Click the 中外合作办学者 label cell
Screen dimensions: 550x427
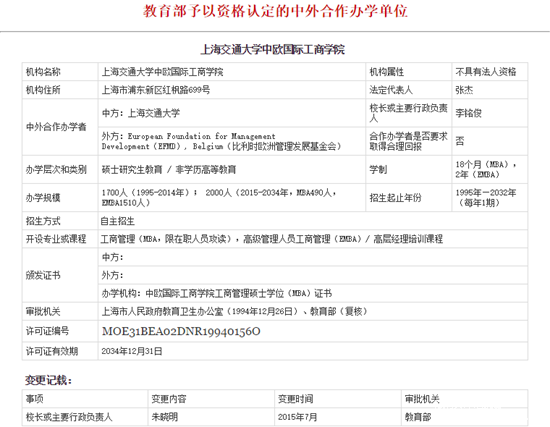[x=60, y=127]
